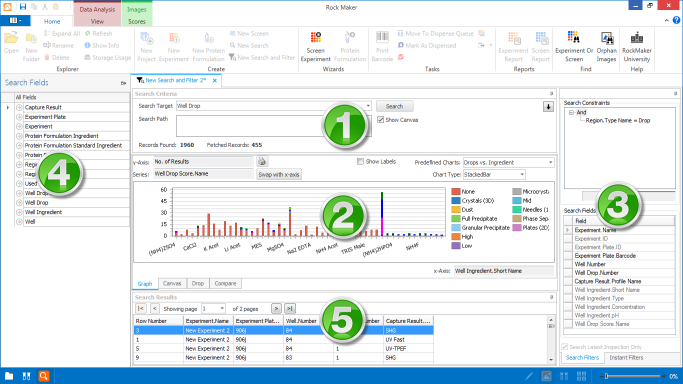The width and height of the screenshot is (683, 384).
Task: Click the image view icon in status bar
Action: pyautogui.click(x=546, y=376)
